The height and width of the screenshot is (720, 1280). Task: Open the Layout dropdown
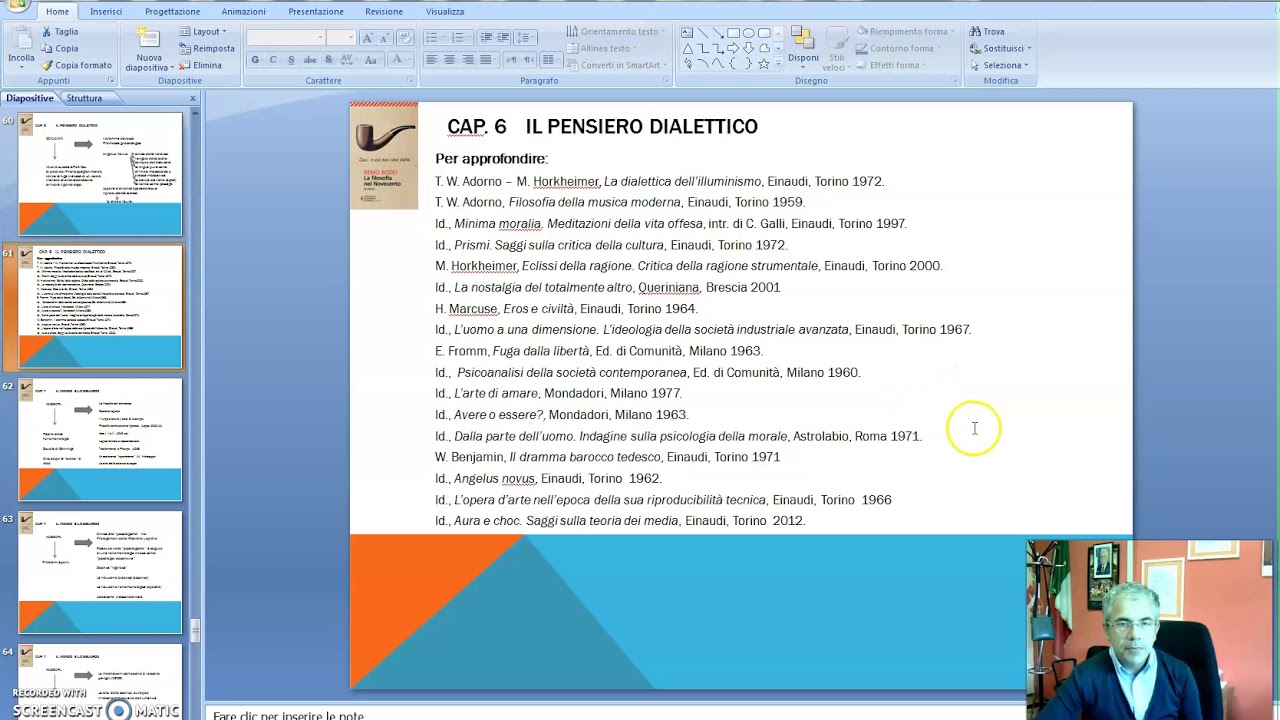204,31
